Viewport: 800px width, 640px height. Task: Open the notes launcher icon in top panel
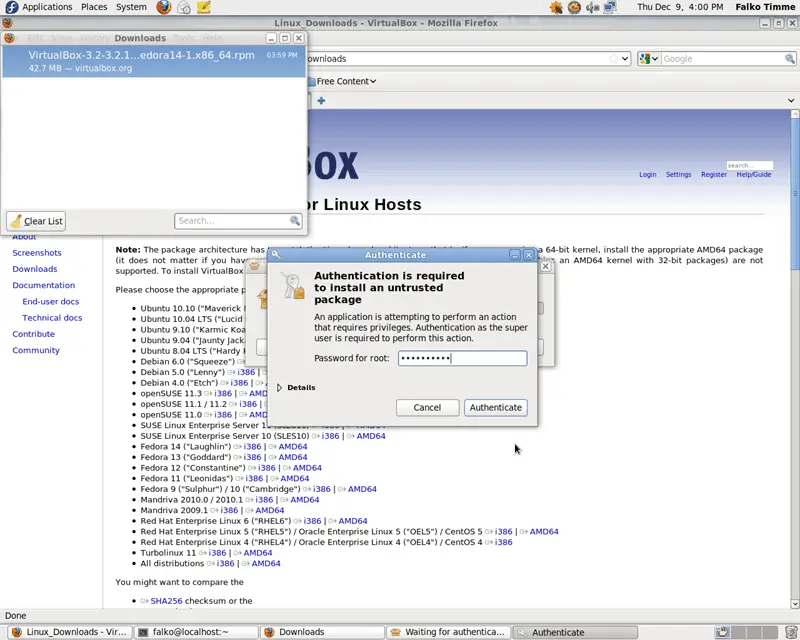coord(204,7)
